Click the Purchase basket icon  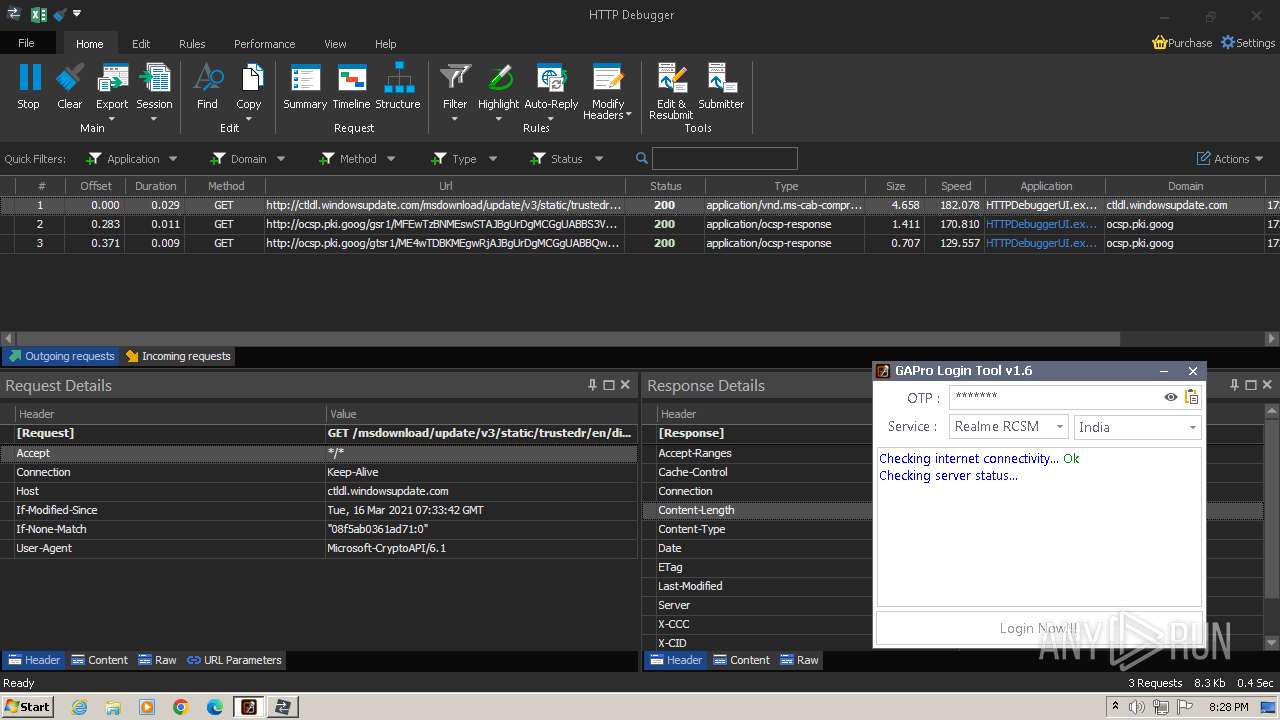click(1160, 43)
